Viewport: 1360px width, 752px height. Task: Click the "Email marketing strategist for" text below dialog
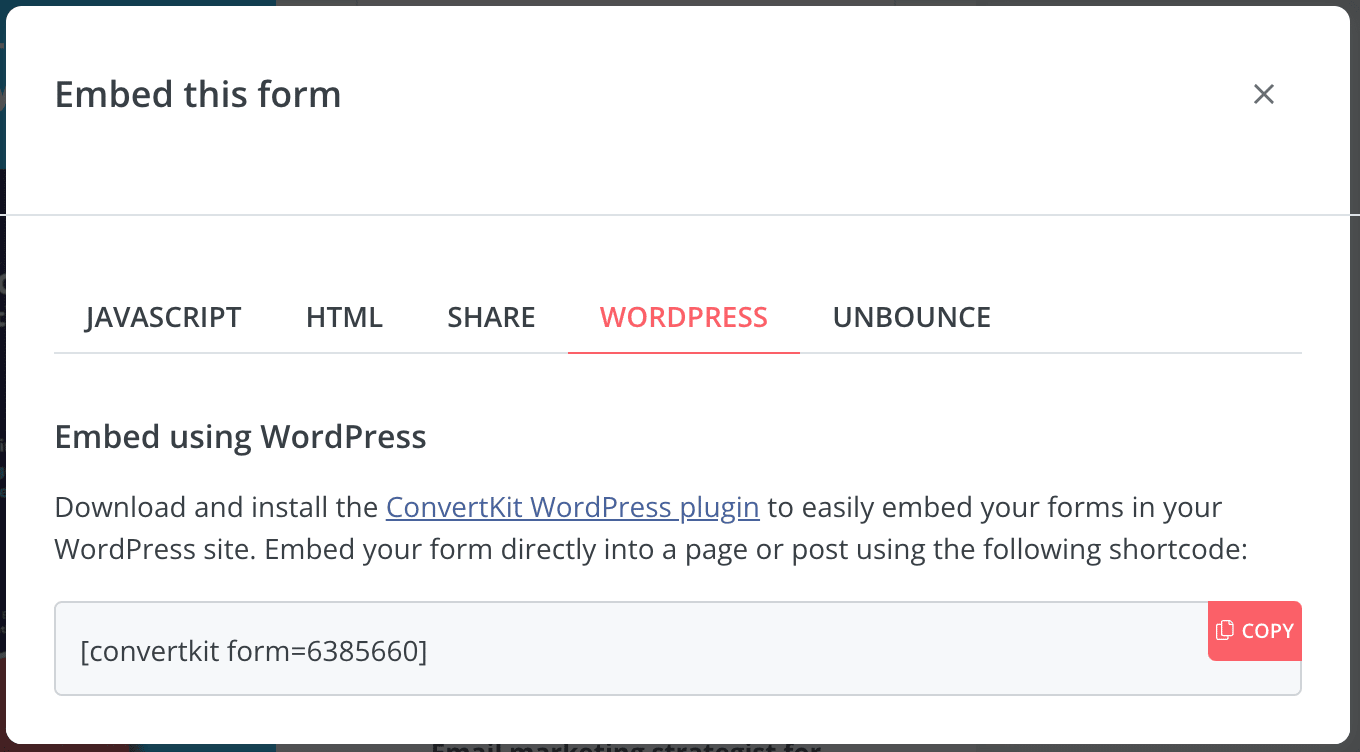coord(626,747)
